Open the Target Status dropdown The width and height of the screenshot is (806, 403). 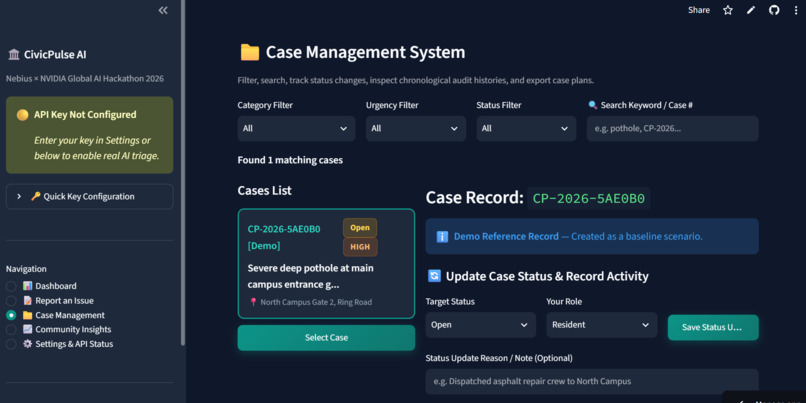pos(481,325)
